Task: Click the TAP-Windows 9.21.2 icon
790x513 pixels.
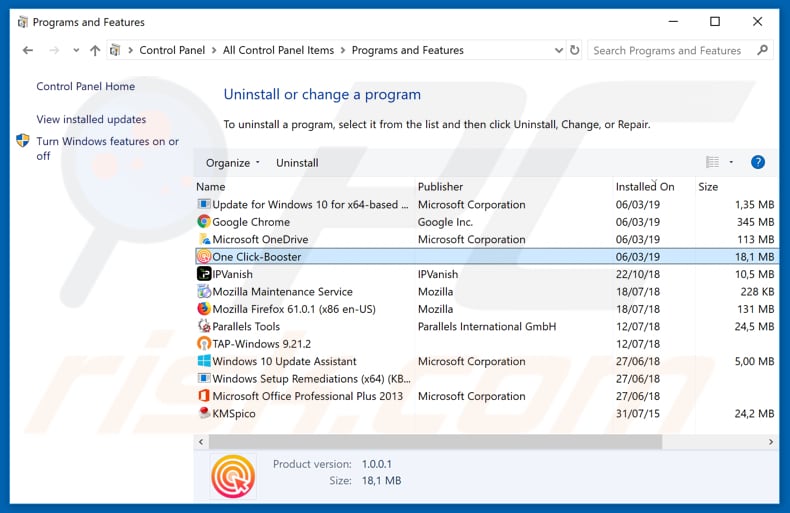Action: pyautogui.click(x=204, y=344)
